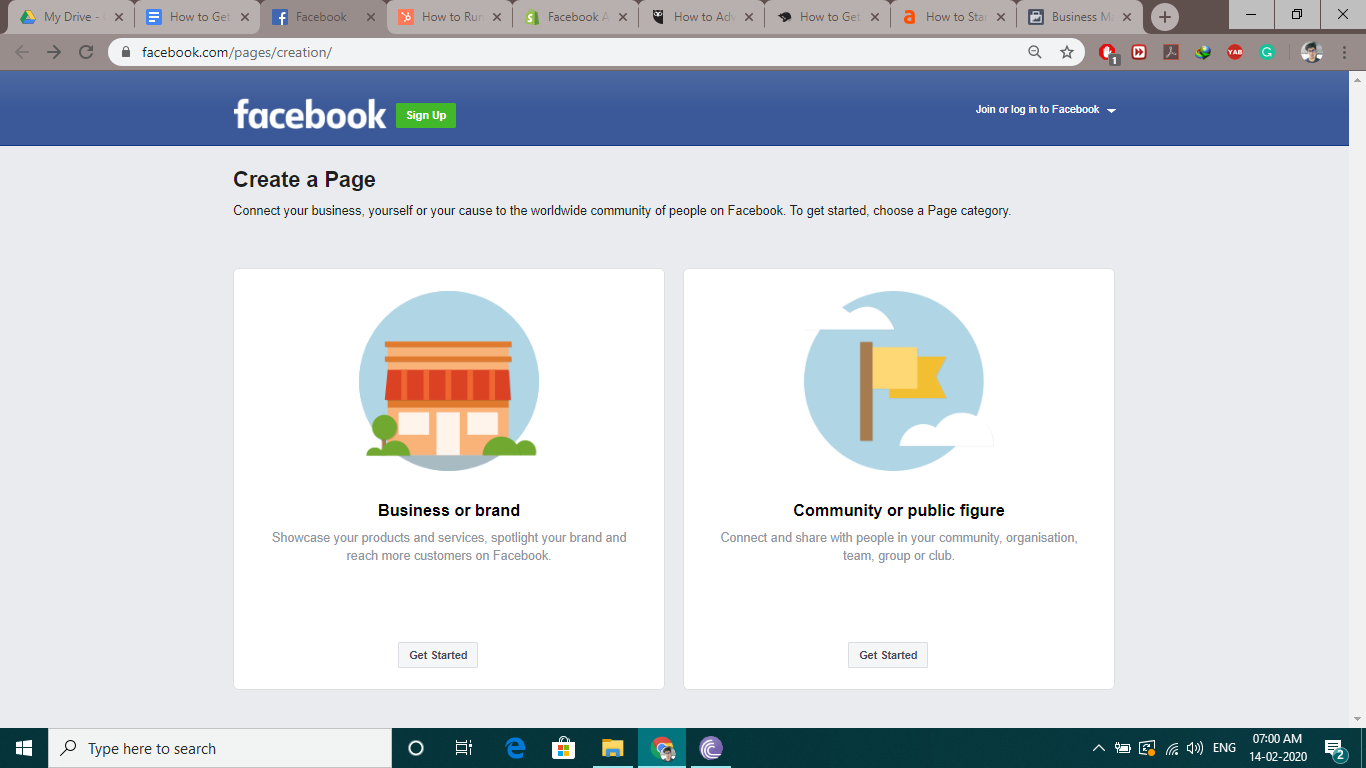Click the Type here to search box

(x=220, y=748)
